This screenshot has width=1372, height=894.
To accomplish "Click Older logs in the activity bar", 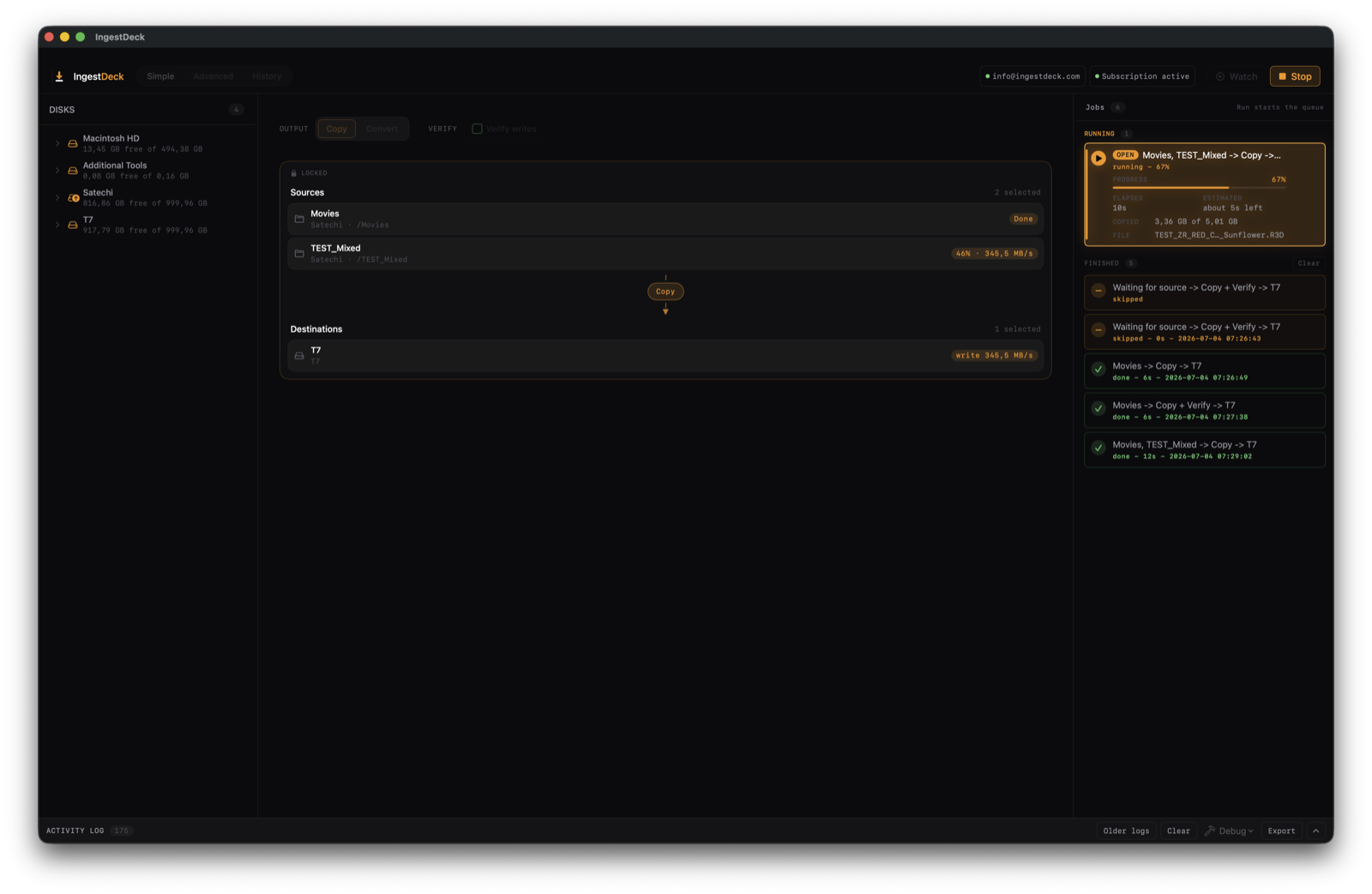I will pyautogui.click(x=1126, y=831).
